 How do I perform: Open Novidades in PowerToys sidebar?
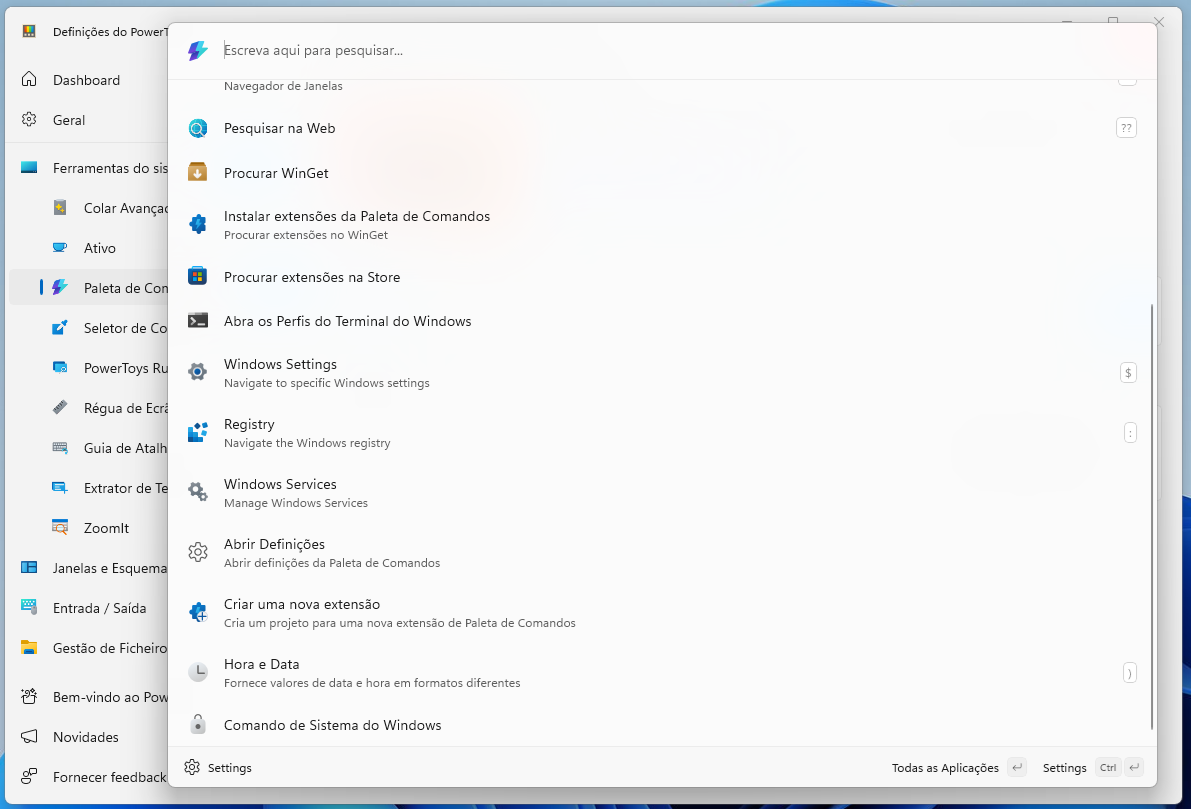[88, 737]
